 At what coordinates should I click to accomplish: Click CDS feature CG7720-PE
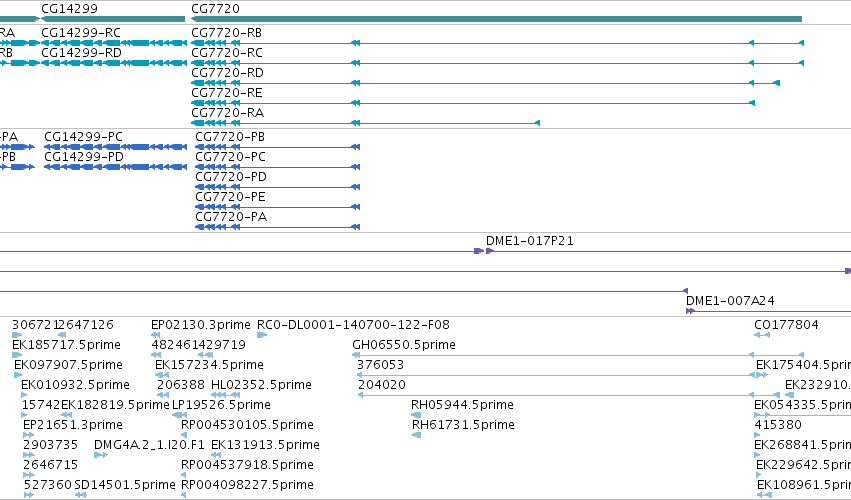(x=231, y=198)
